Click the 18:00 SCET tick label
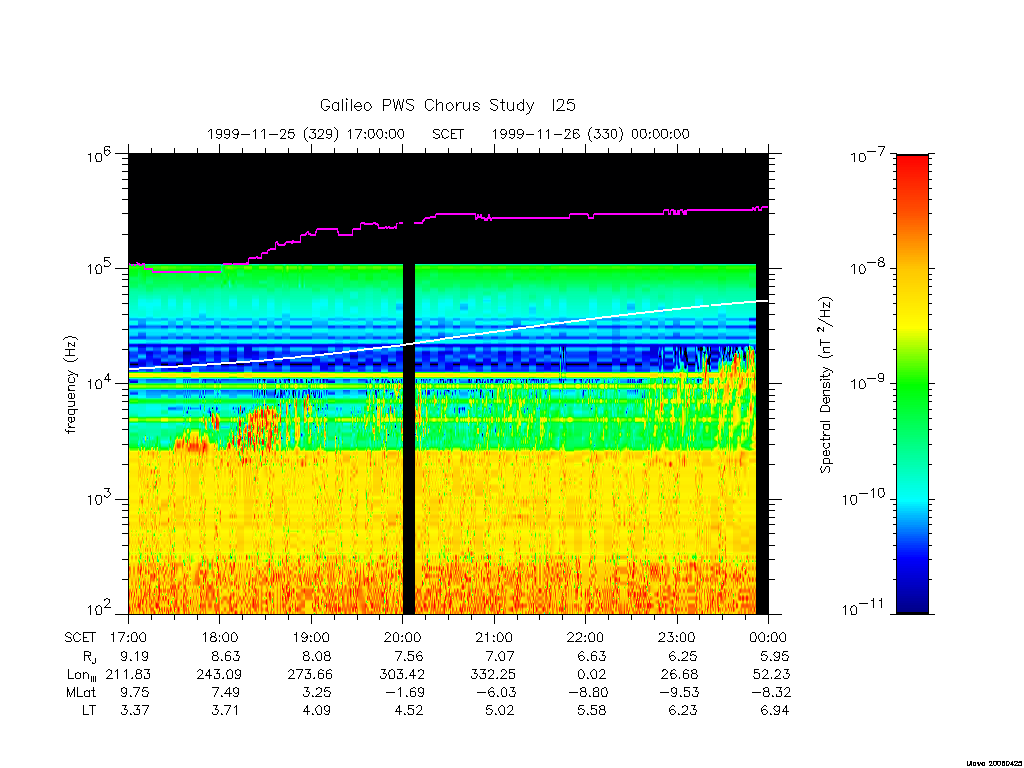Viewport: 1024px width, 768px height. pyautogui.click(x=219, y=637)
